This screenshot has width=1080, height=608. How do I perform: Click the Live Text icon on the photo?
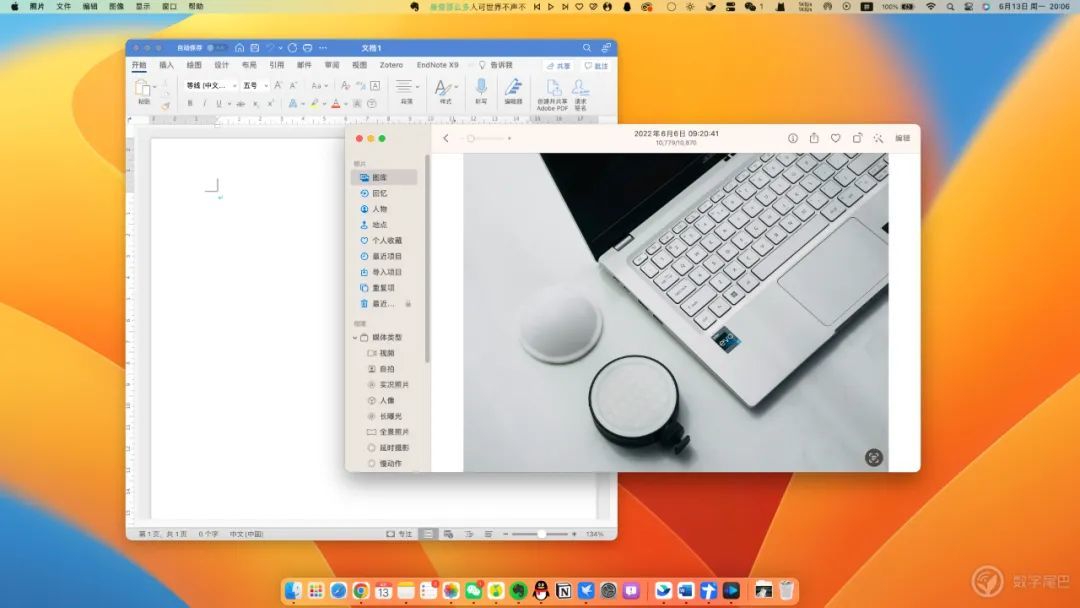tap(873, 457)
